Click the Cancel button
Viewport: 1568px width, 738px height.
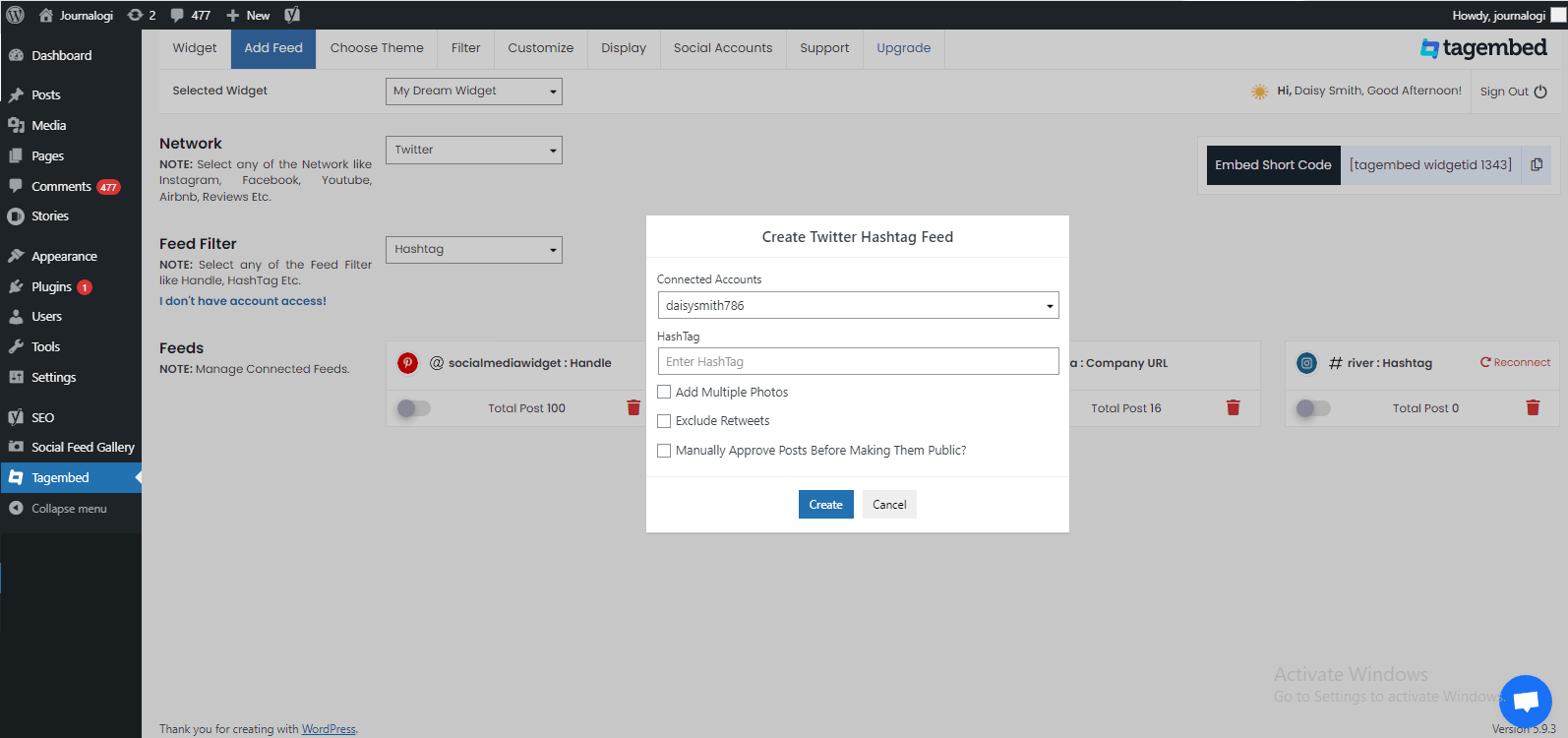[x=889, y=504]
